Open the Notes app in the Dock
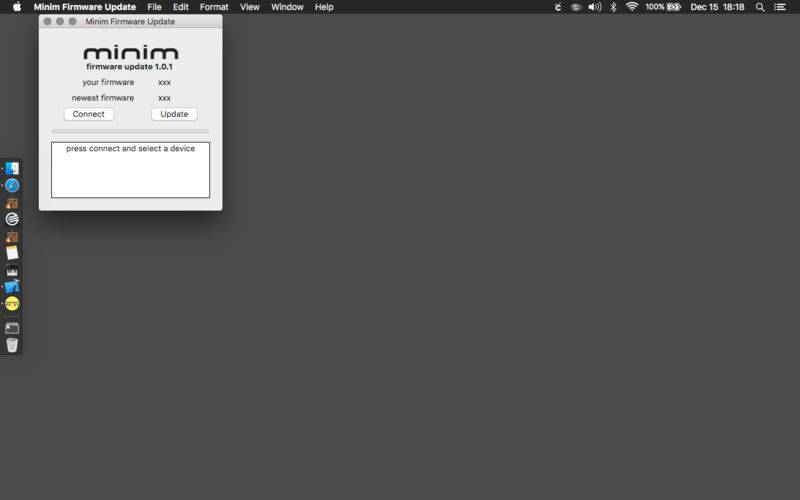Viewport: 800px width, 500px height. tap(12, 253)
